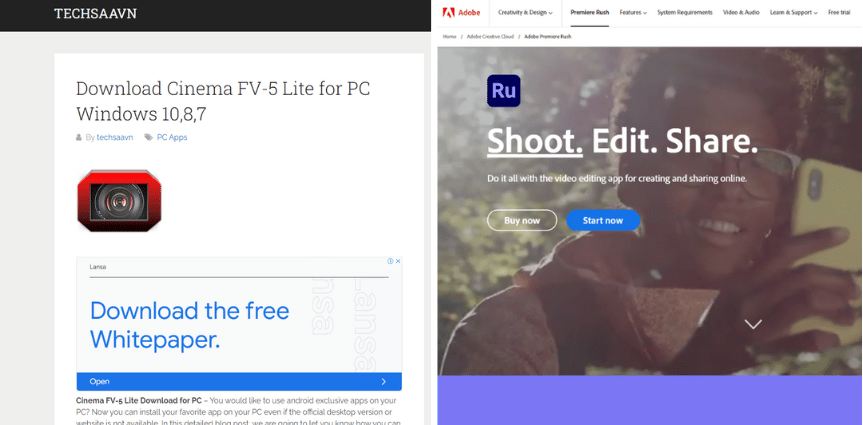
Task: Click the down chevron on hero image
Action: [753, 324]
